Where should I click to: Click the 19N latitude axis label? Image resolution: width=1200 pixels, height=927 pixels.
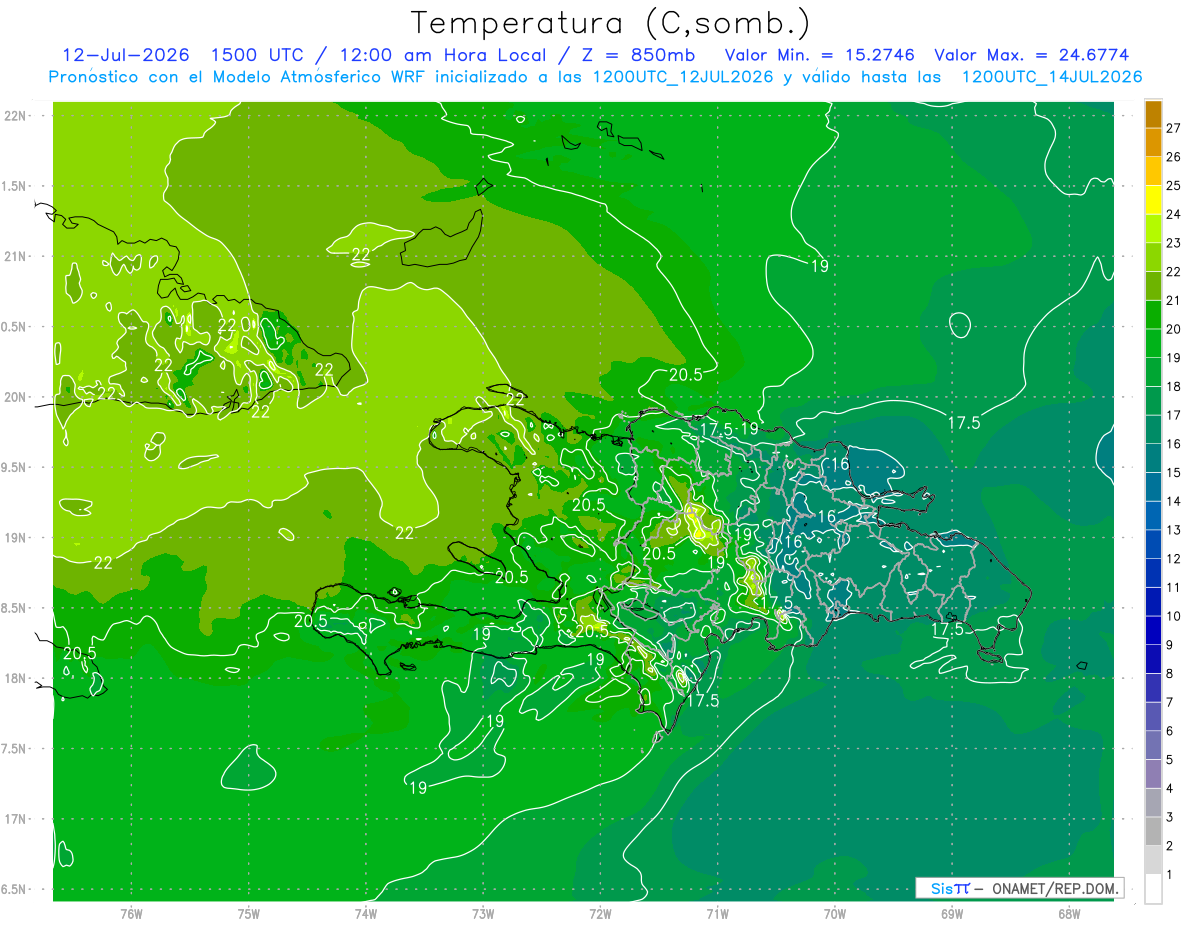pos(17,537)
